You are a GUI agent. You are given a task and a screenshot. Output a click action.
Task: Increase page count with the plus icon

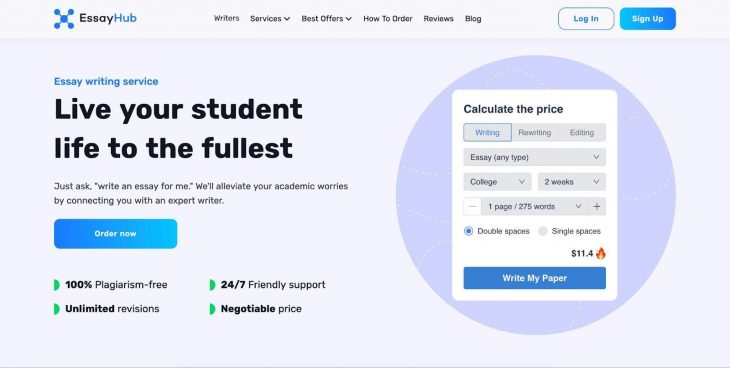[597, 206]
